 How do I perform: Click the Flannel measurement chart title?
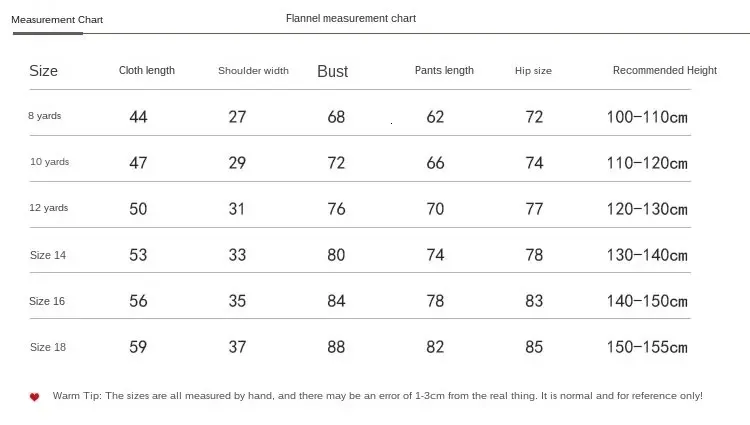[x=351, y=19]
